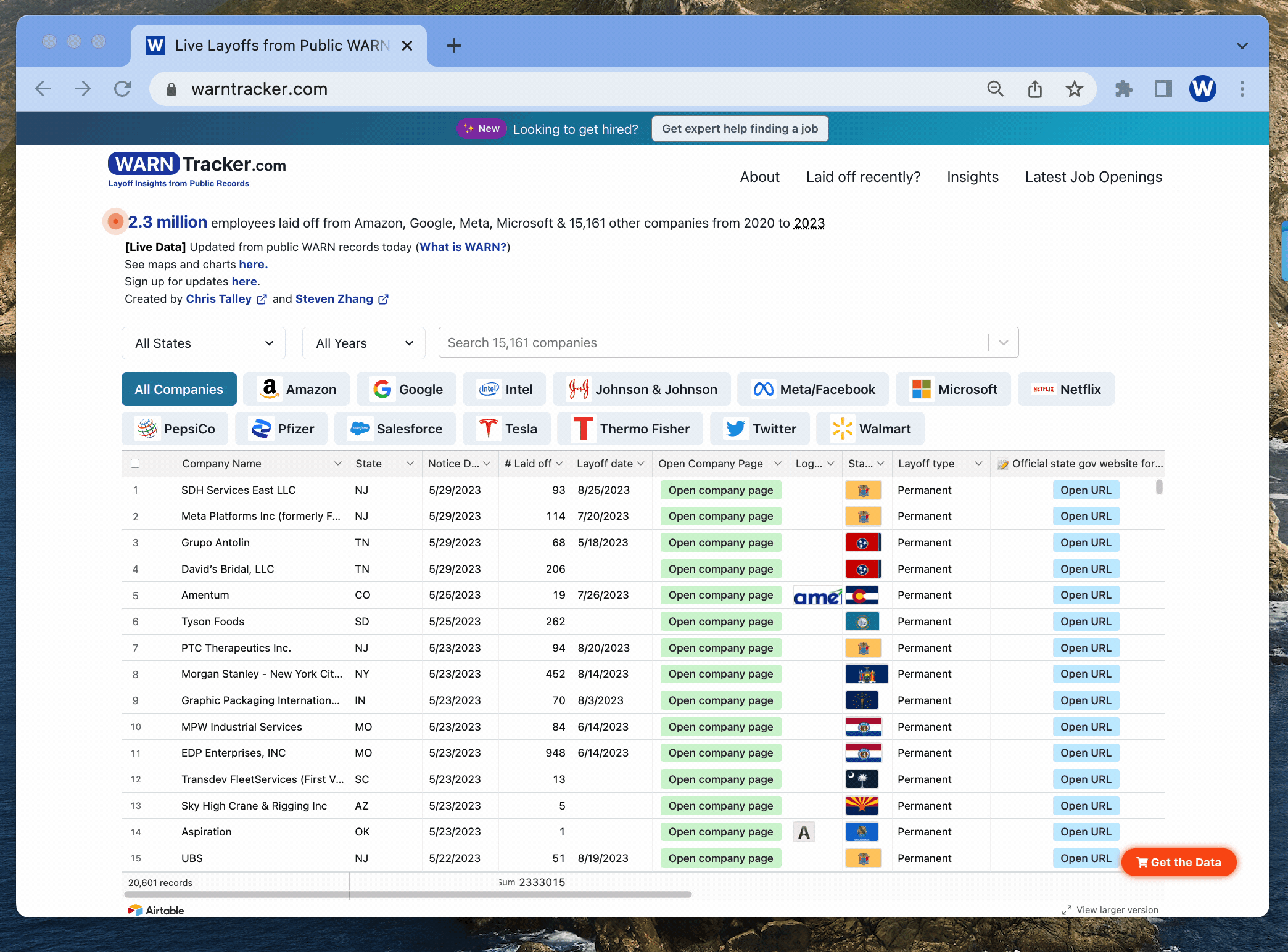
Task: Open Layoff type column menu arrow
Action: coord(978,464)
